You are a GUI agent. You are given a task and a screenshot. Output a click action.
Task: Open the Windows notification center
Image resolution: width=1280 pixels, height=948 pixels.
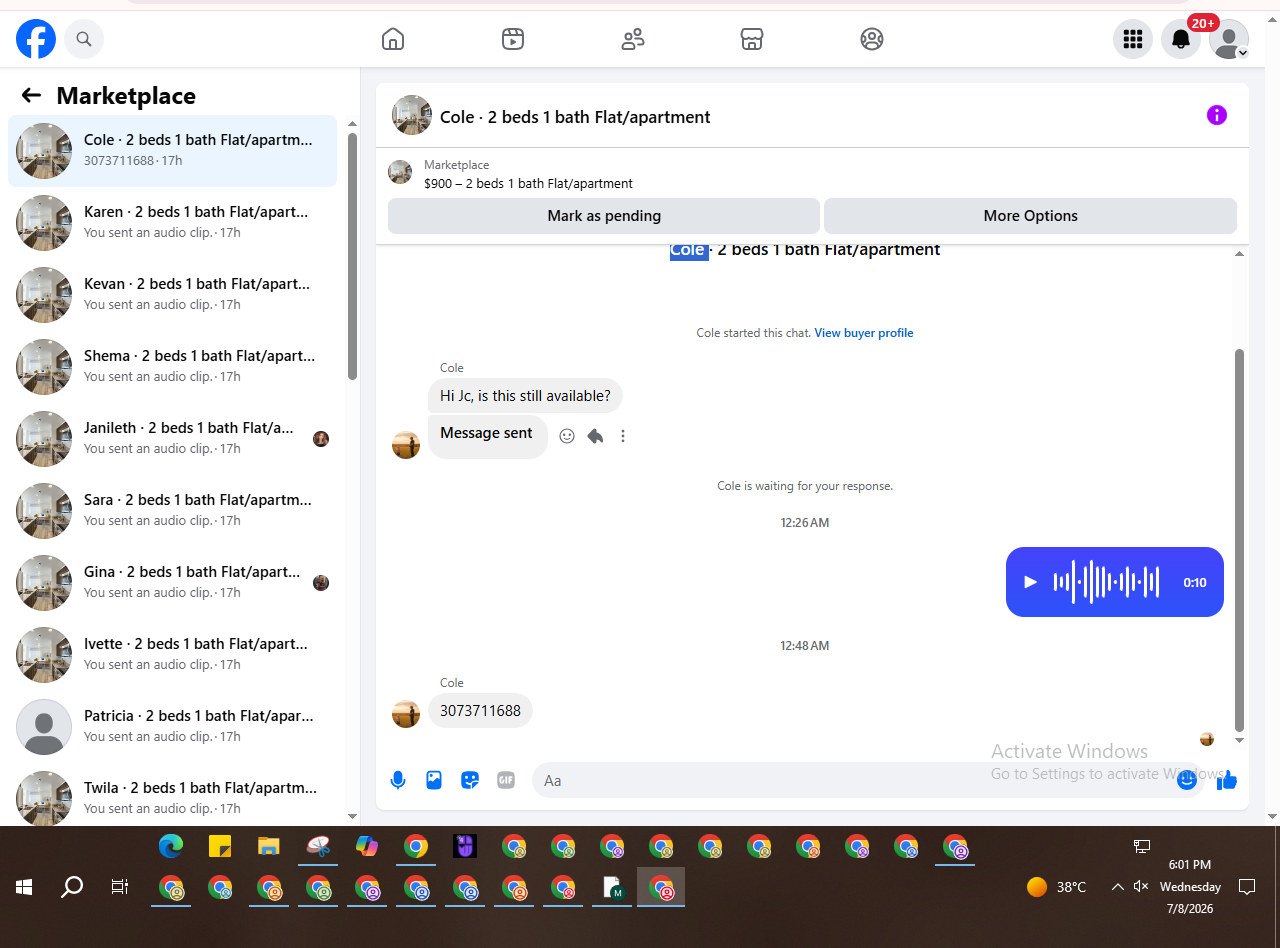1247,887
